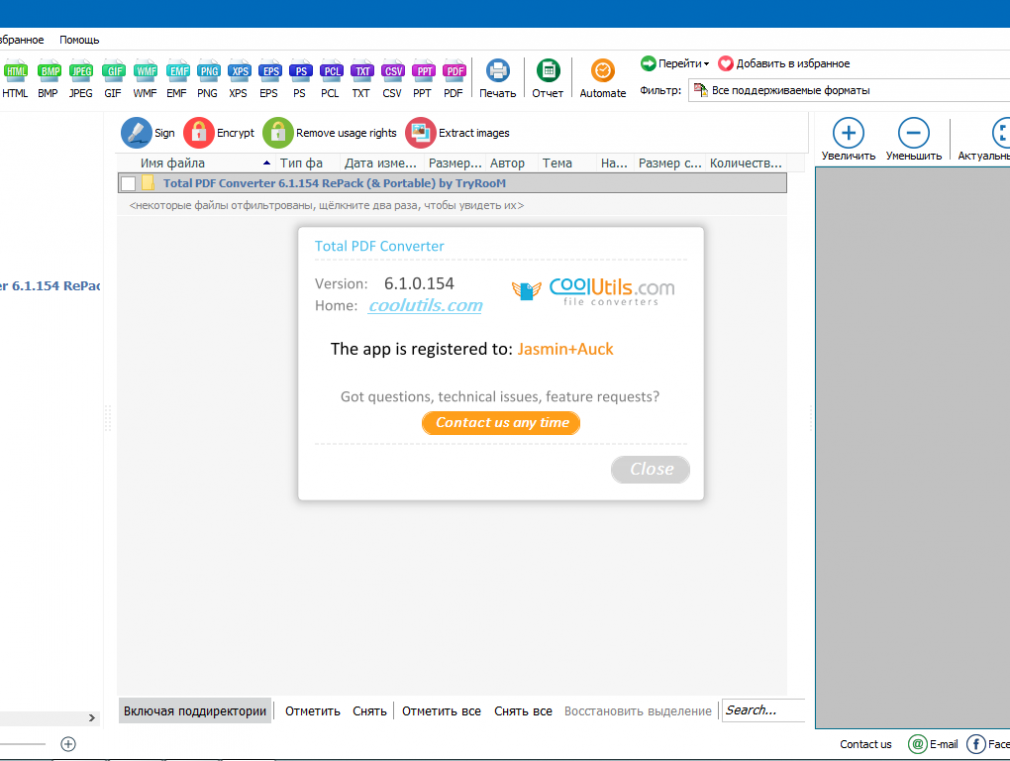Click Contact us any time button
The width and height of the screenshot is (1010, 761).
501,423
